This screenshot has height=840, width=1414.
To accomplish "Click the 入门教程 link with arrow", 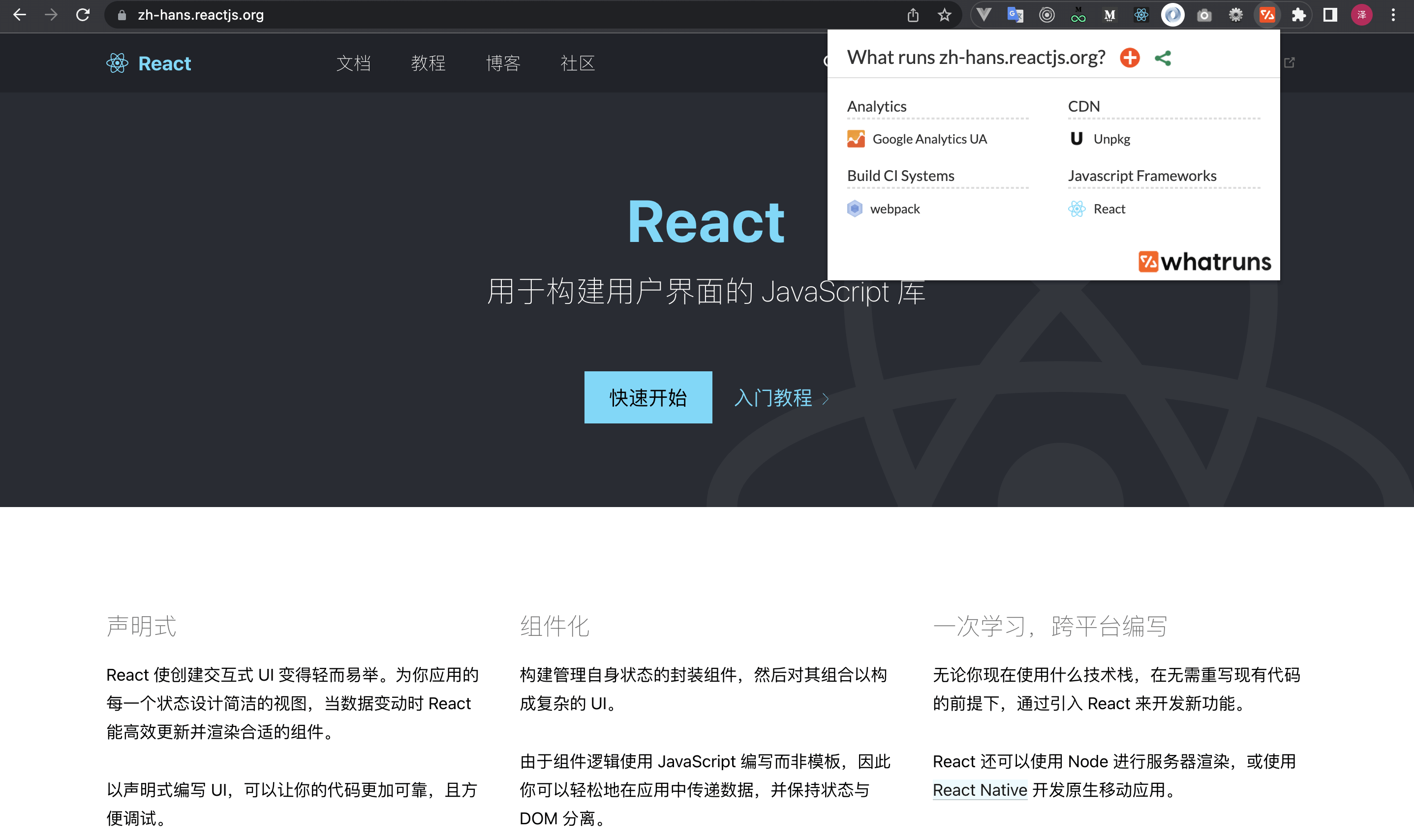I will pyautogui.click(x=781, y=398).
